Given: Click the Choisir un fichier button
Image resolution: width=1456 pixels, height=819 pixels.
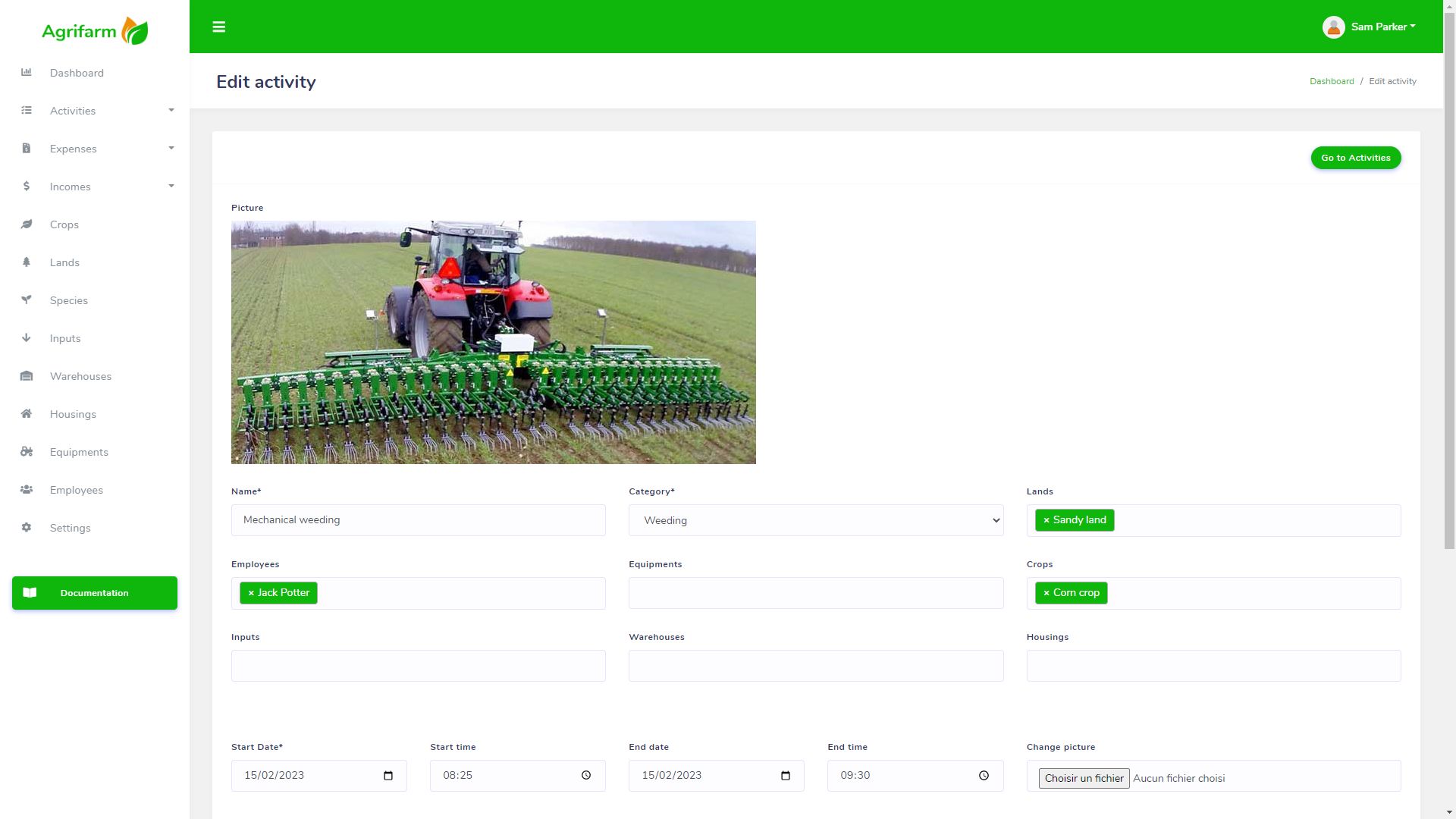Looking at the screenshot, I should pos(1084,778).
